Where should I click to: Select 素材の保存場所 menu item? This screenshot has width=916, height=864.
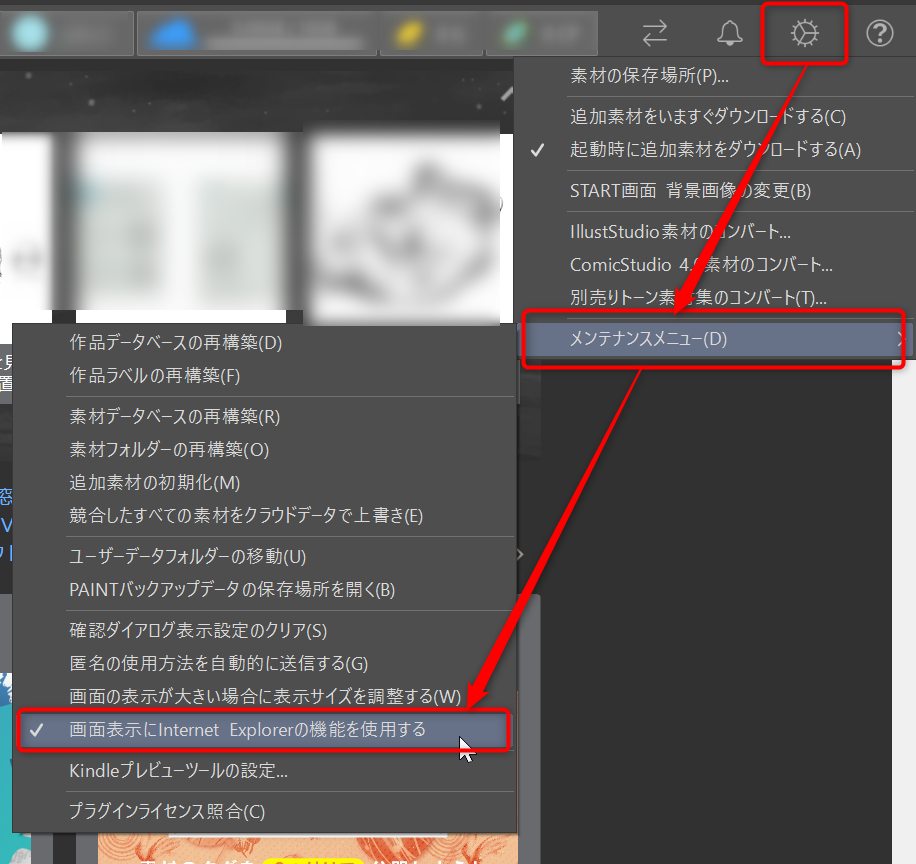pyautogui.click(x=649, y=76)
